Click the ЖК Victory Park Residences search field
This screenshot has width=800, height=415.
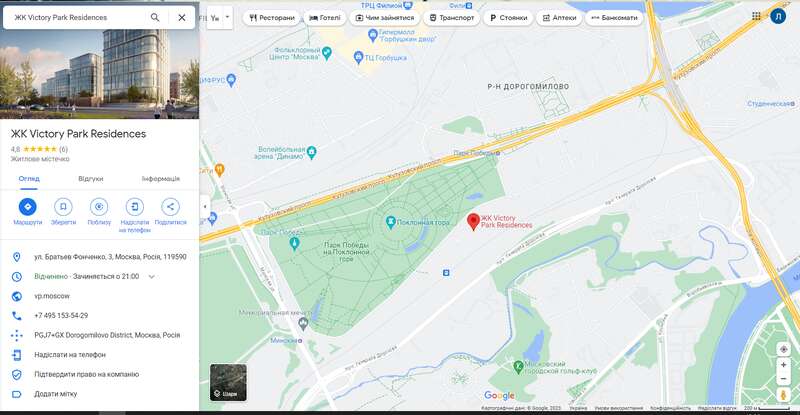coord(77,17)
